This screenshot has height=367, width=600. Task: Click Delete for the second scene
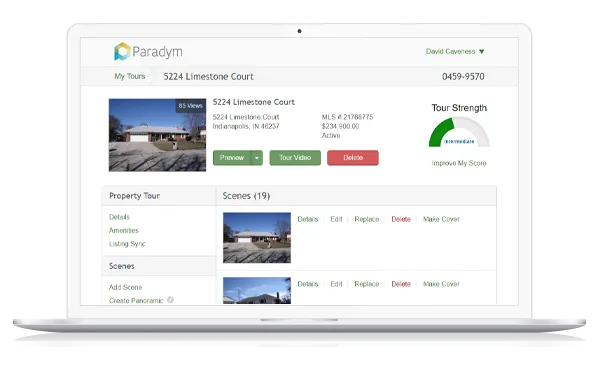coord(401,284)
